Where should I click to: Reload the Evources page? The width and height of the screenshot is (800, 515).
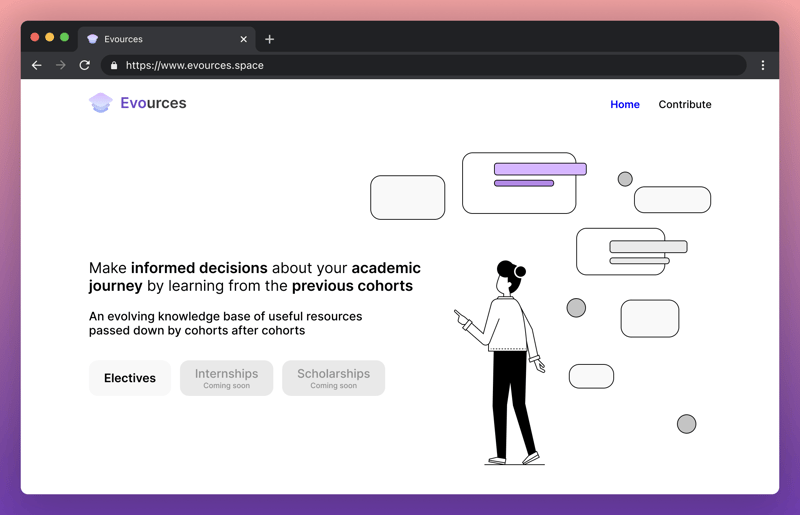(85, 65)
